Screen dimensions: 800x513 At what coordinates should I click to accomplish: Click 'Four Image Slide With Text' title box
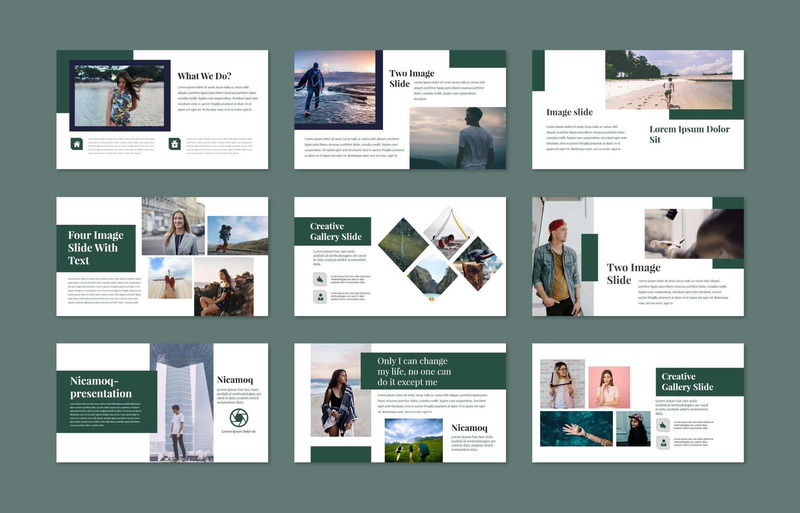pyautogui.click(x=96, y=248)
